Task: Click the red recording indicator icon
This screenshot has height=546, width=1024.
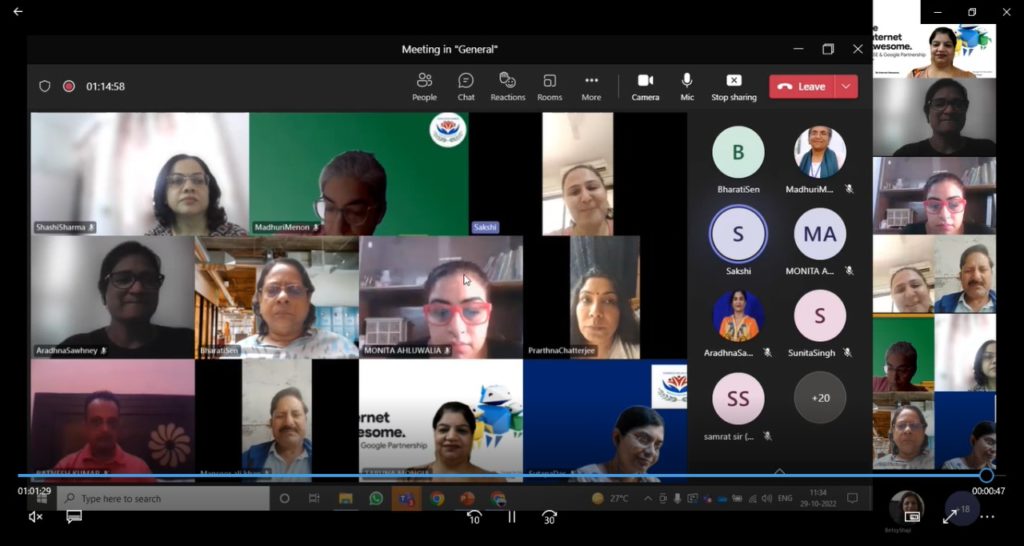Action: coord(69,86)
